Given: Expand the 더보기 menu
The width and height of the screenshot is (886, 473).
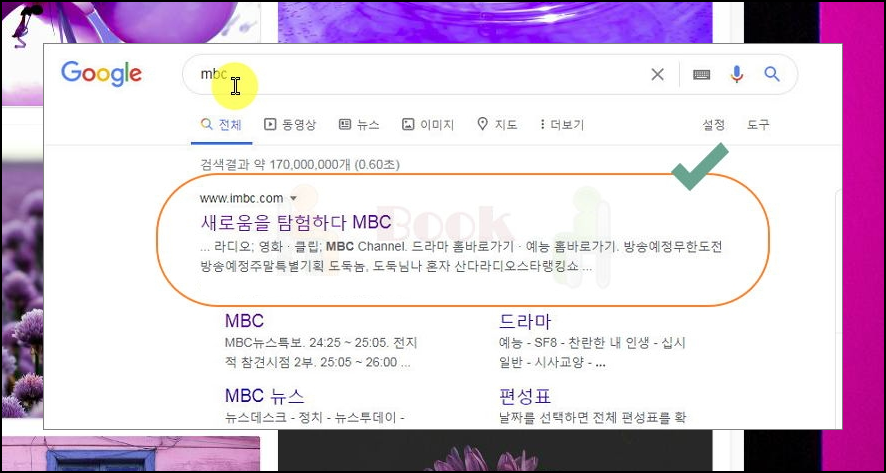Looking at the screenshot, I should coord(562,125).
